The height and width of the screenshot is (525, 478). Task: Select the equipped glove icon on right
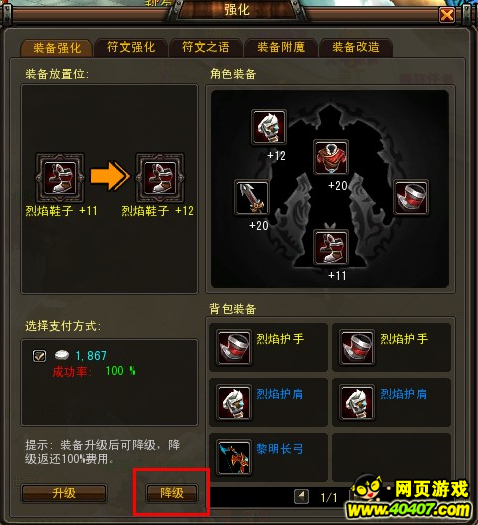[411, 198]
